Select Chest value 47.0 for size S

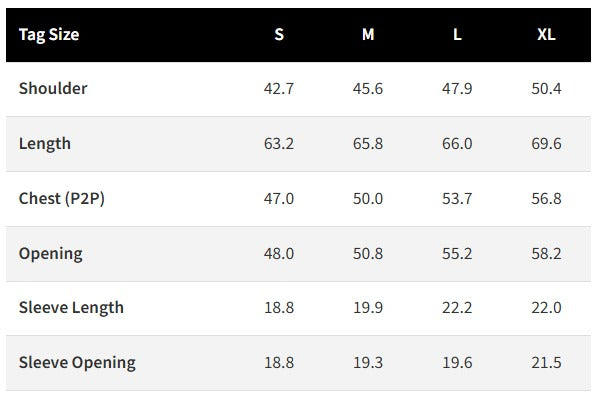279,199
